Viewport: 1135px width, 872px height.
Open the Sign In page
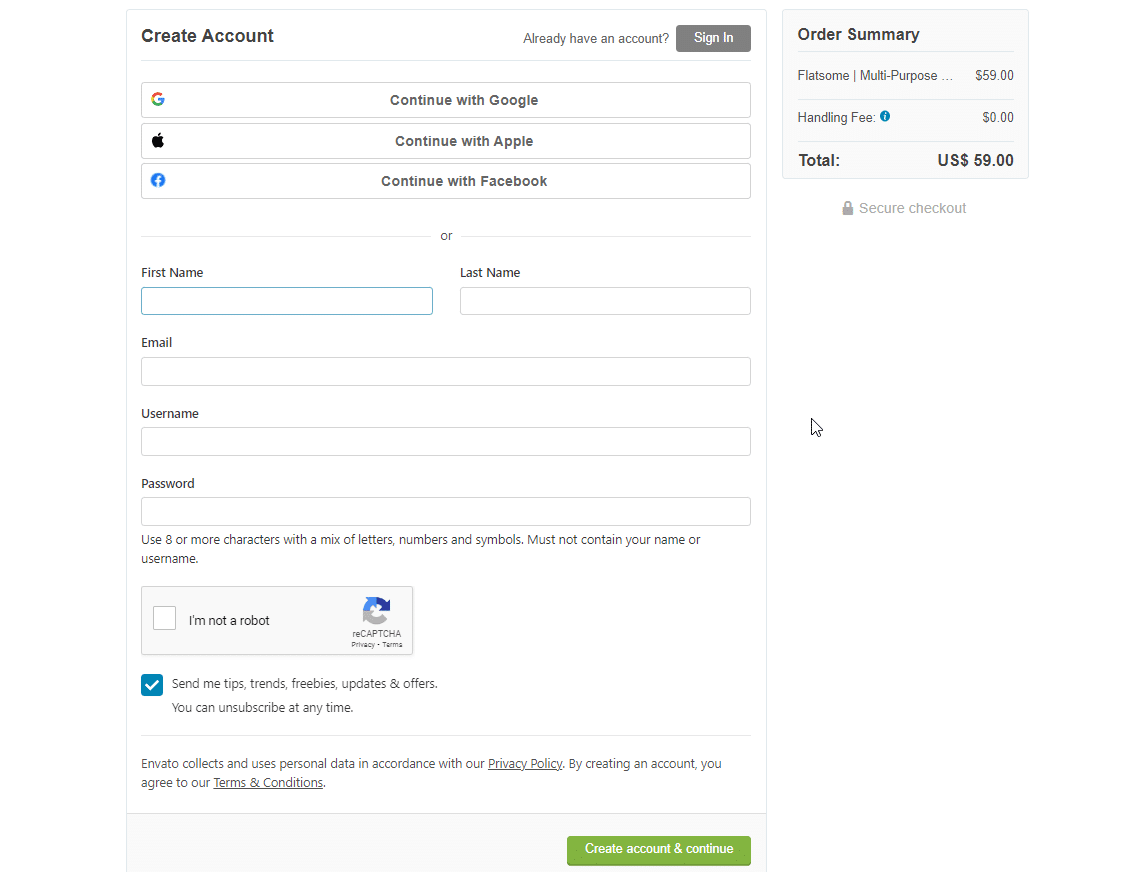pos(713,38)
